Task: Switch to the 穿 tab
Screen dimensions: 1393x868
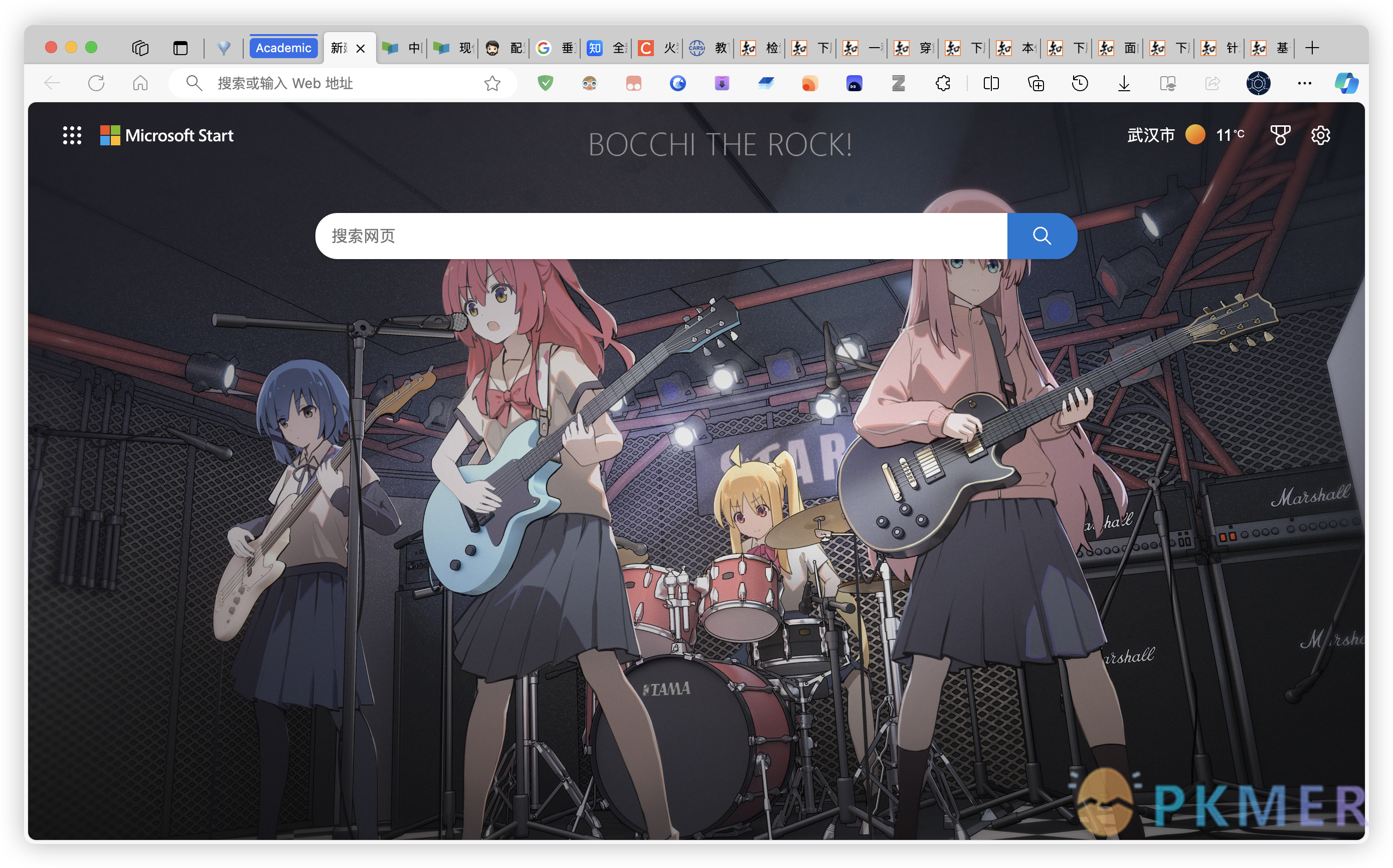Action: tap(913, 48)
